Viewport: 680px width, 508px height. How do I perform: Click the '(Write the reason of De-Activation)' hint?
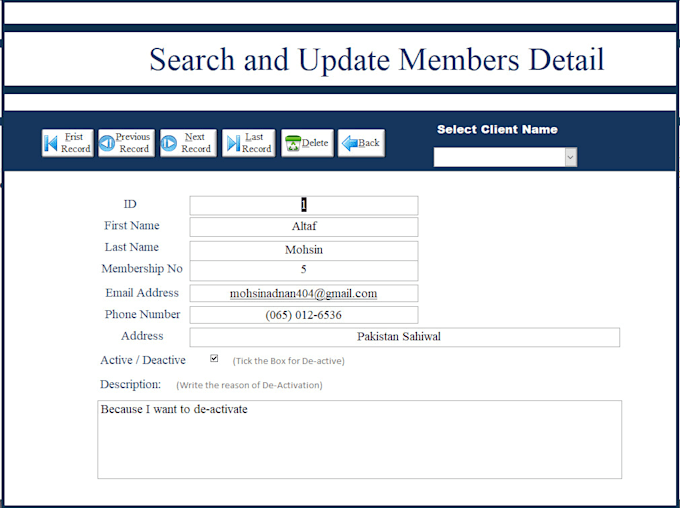249,385
